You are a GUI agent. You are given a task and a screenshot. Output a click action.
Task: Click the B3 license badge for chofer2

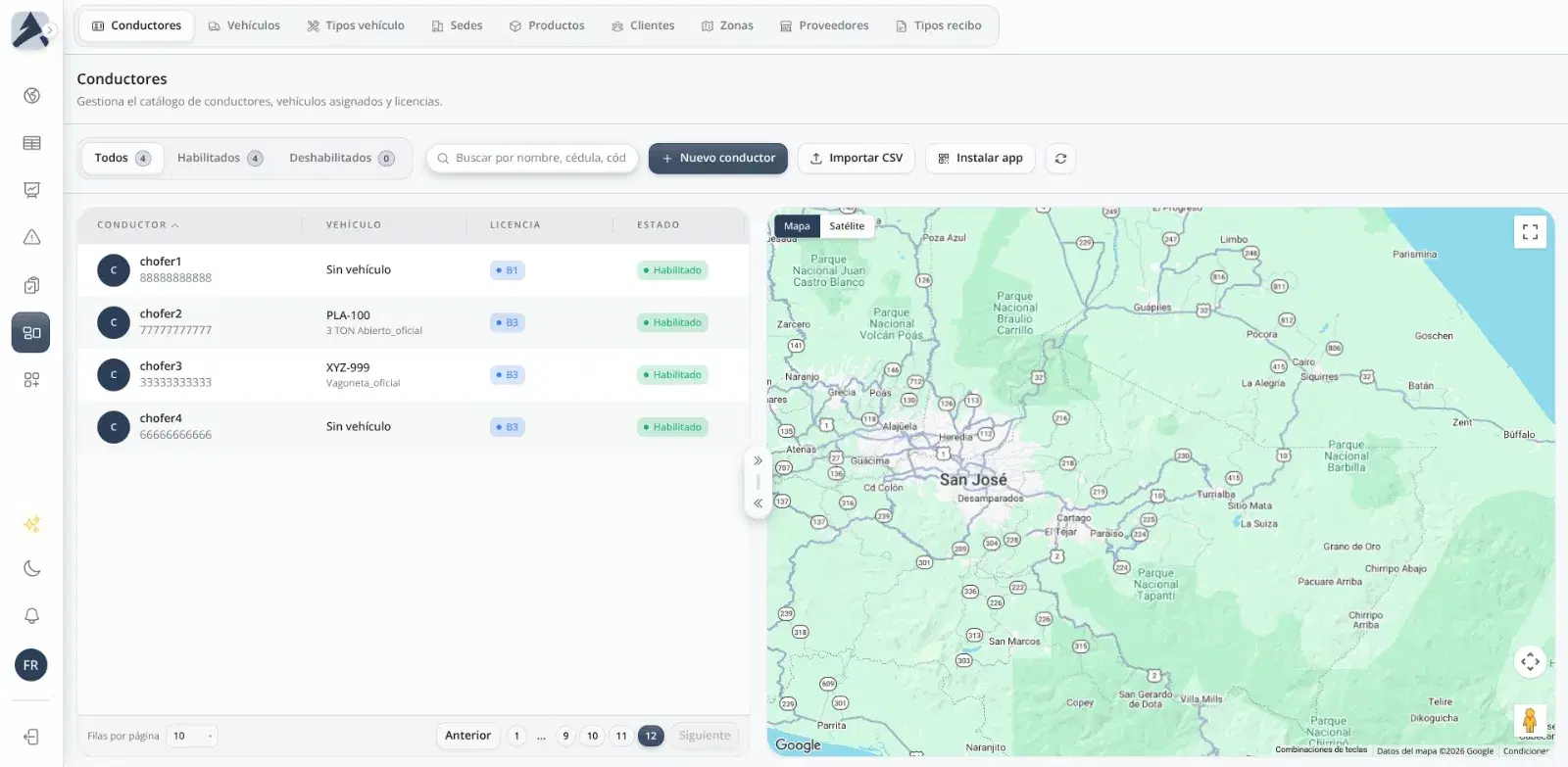coord(508,322)
